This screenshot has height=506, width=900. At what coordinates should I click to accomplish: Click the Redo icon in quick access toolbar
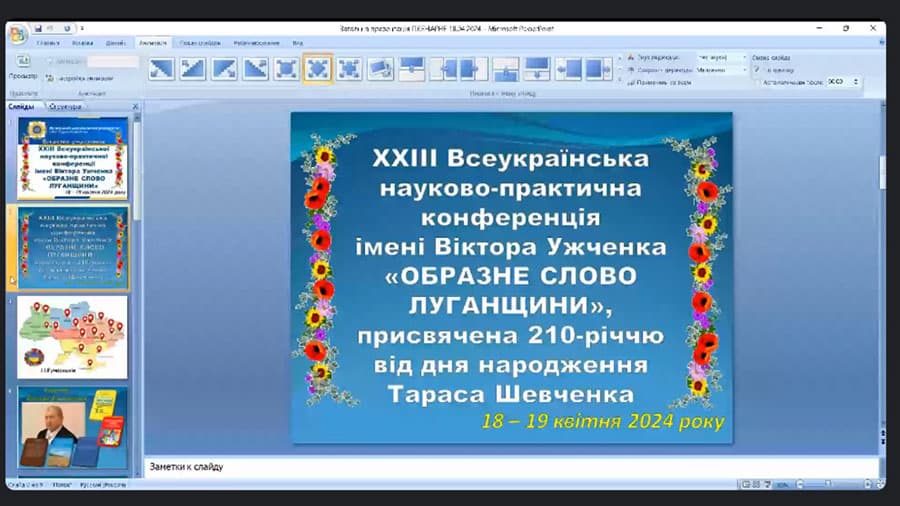click(67, 28)
